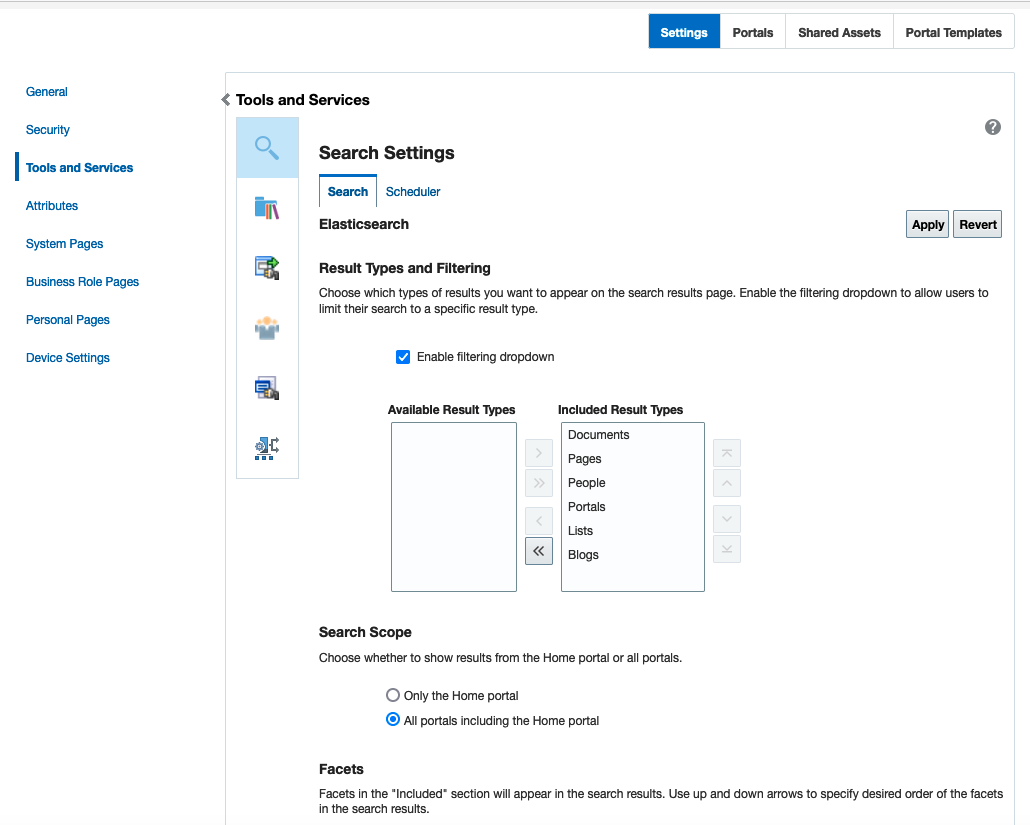This screenshot has height=825, width=1030.
Task: Select Only the Home portal radio
Action: [x=393, y=695]
